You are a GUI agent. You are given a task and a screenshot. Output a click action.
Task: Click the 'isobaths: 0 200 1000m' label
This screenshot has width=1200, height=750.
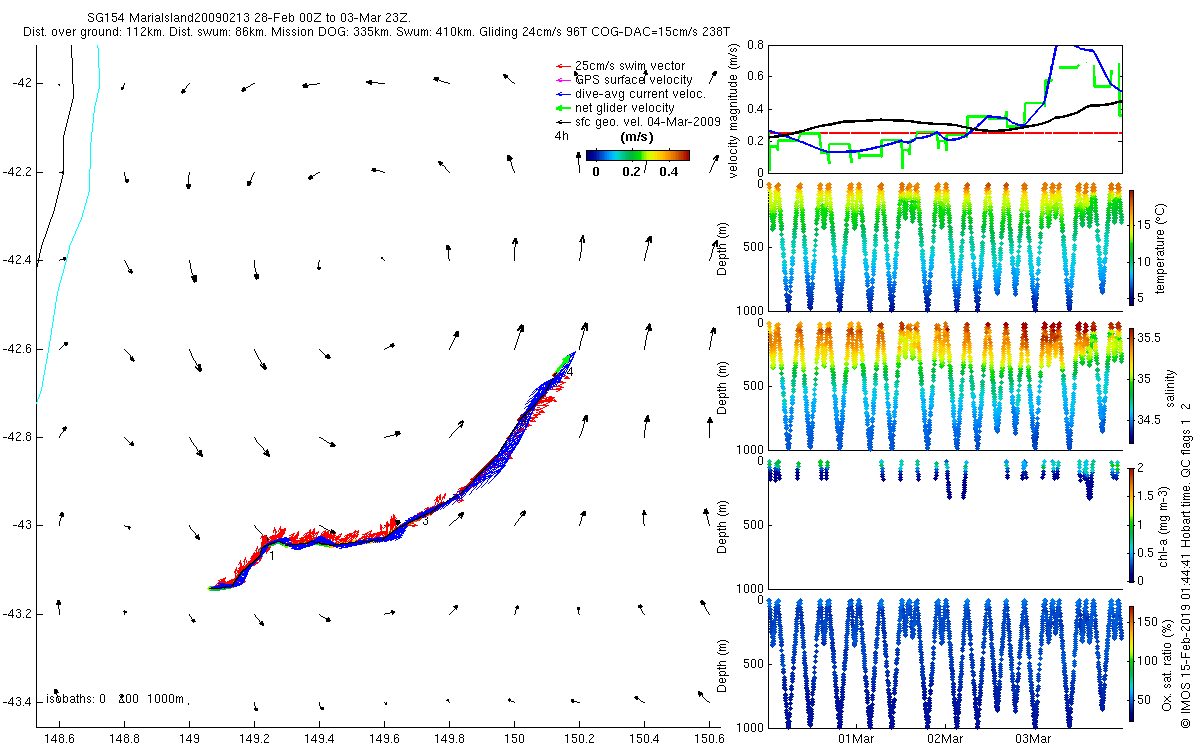click(x=116, y=699)
